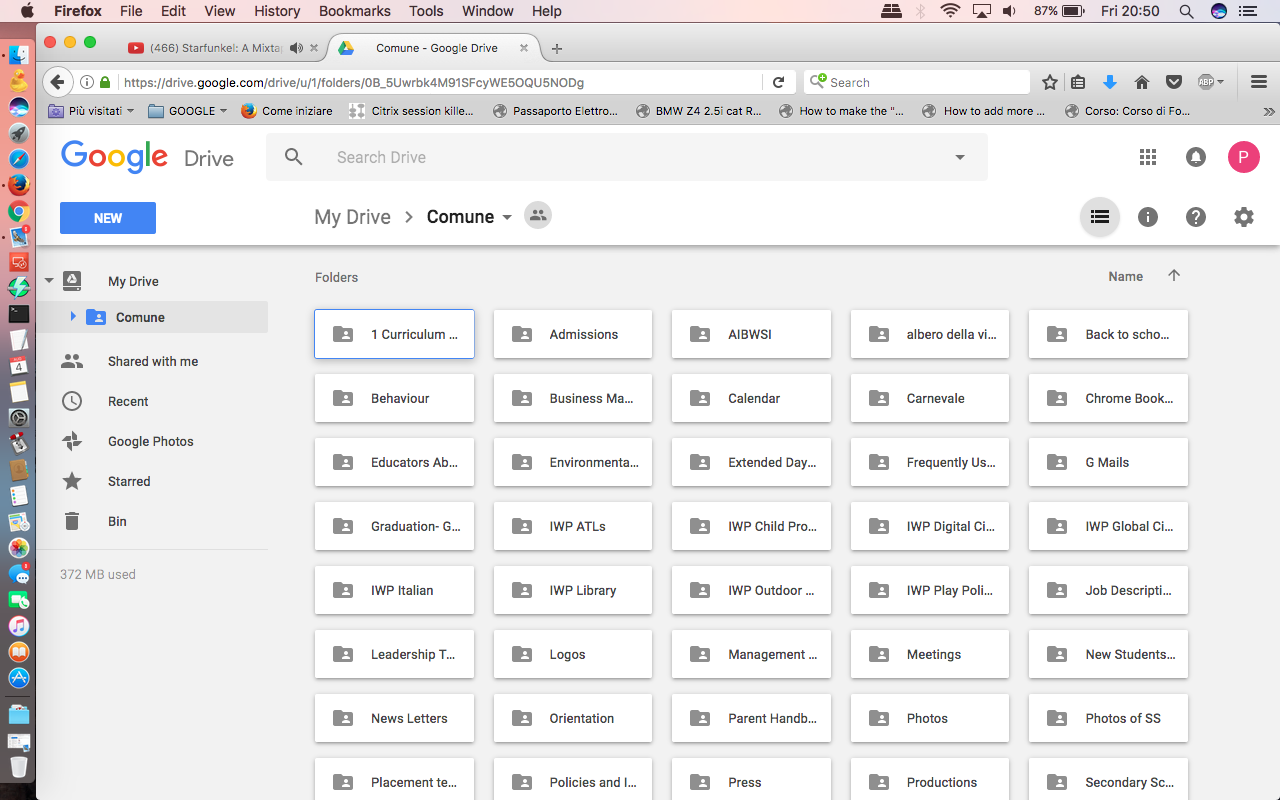Show more bookmarks overflow chevron

pos(1269,111)
